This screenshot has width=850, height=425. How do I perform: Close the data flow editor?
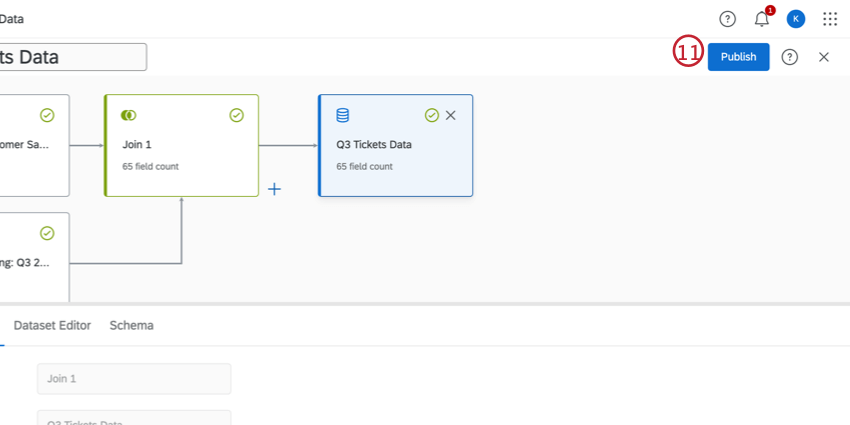[824, 57]
